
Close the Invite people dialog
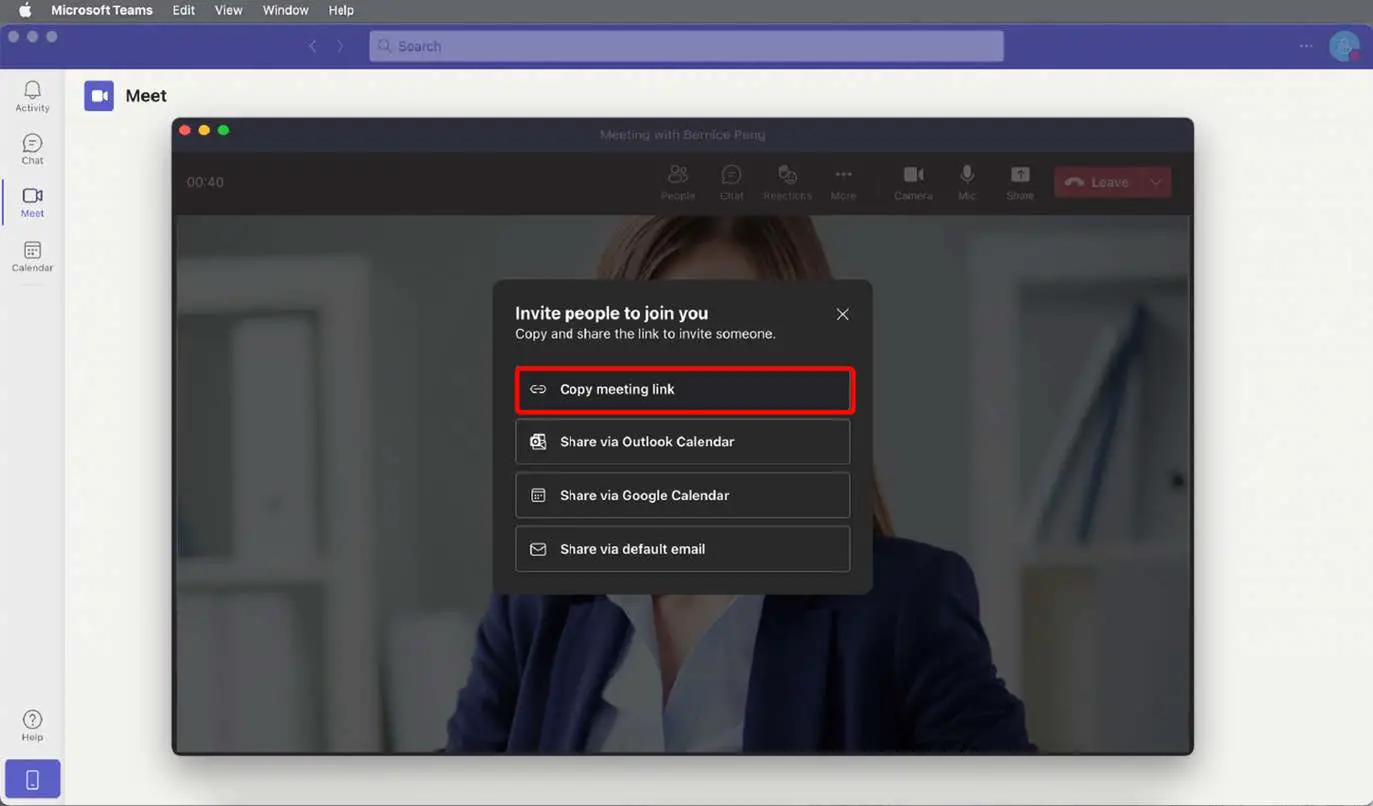pyautogui.click(x=843, y=314)
